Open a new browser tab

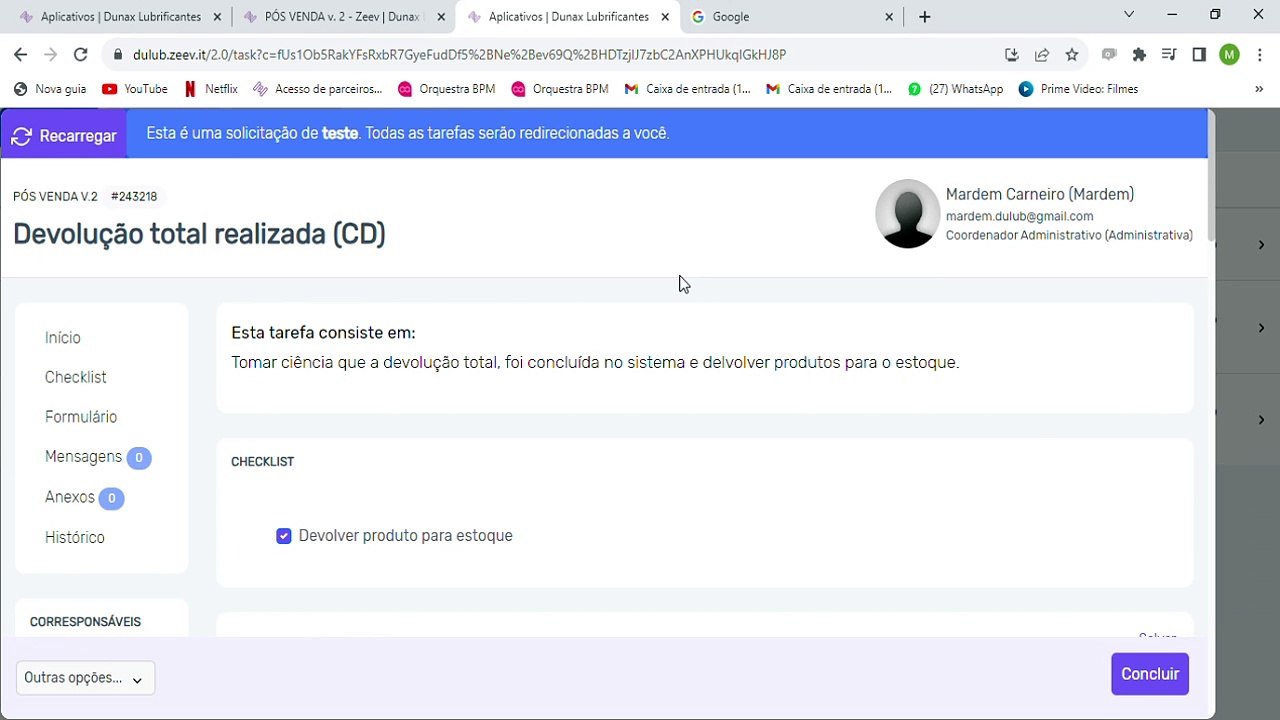point(925,17)
